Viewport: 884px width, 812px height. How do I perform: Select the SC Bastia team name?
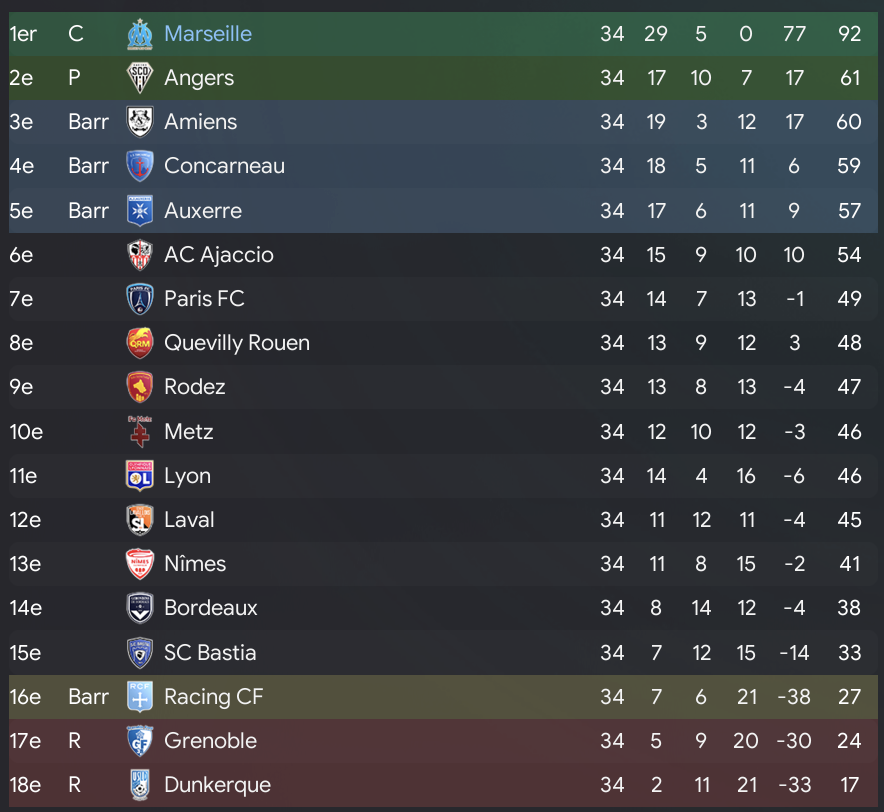click(210, 653)
